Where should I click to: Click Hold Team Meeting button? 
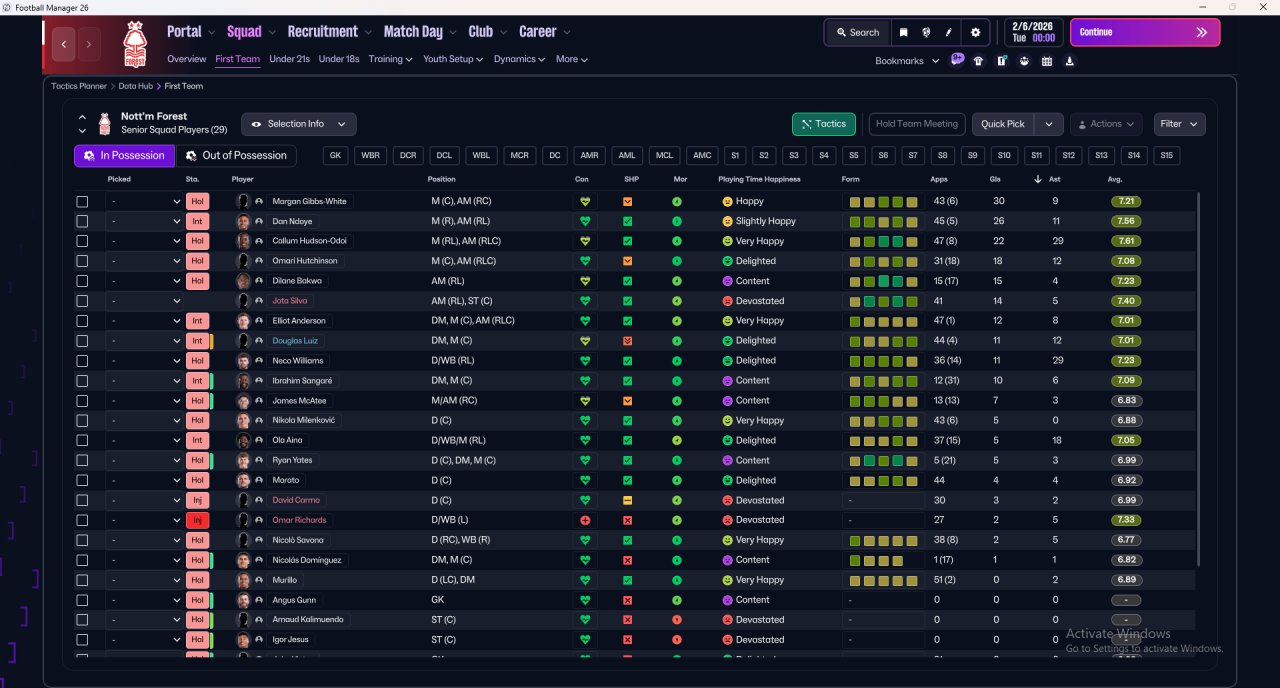point(917,124)
